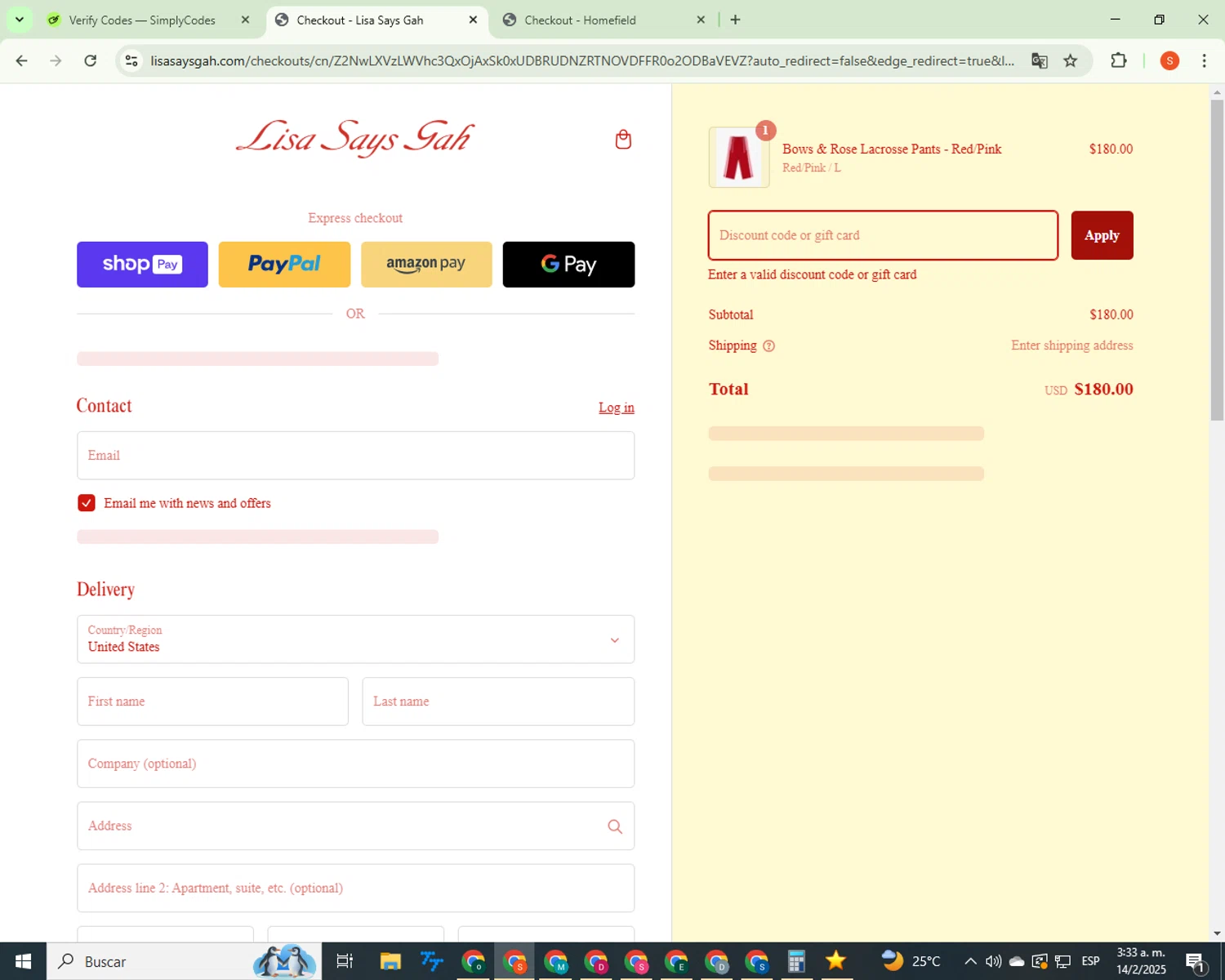Viewport: 1225px width, 980px height.
Task: Go back to the previous page
Action: (x=22, y=60)
